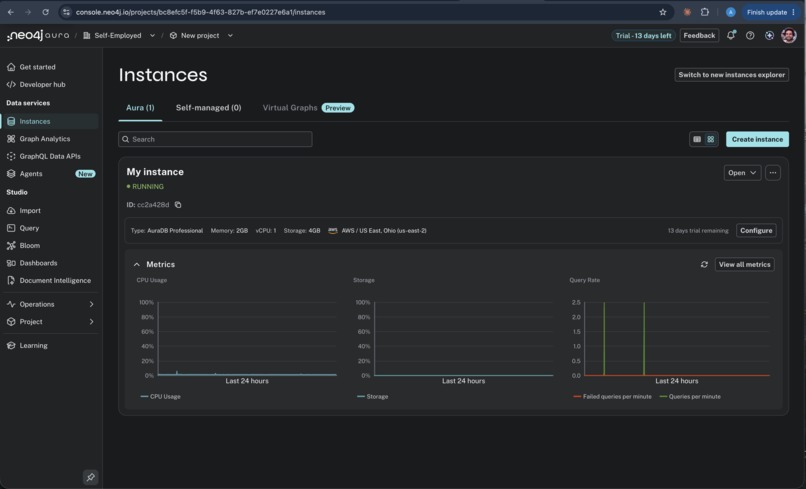Switch to new instances explorer
The image size is (806, 489).
[x=731, y=75]
